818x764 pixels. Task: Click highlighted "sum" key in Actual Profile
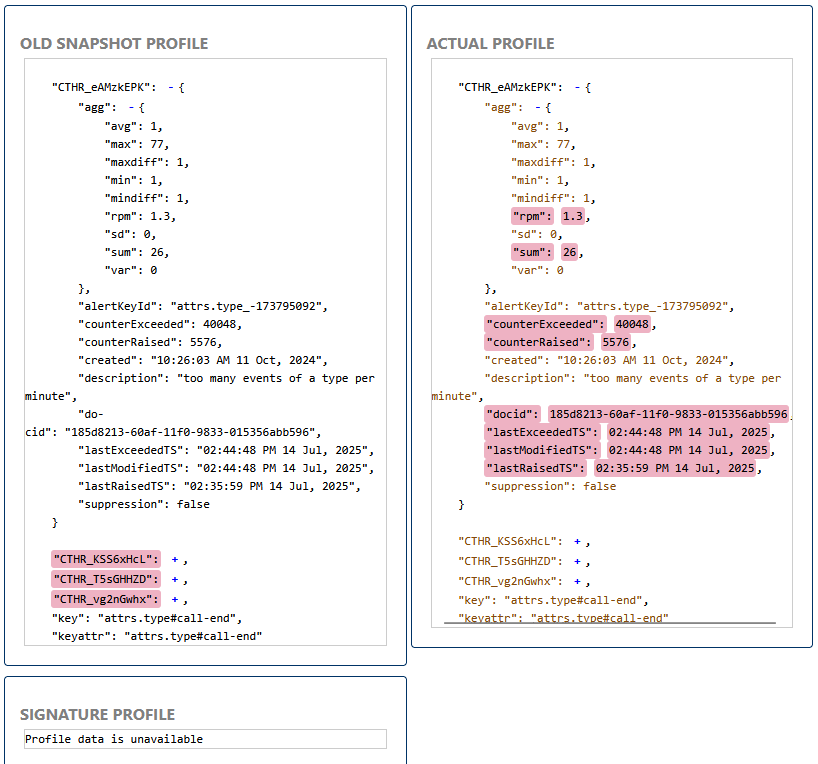[532, 252]
